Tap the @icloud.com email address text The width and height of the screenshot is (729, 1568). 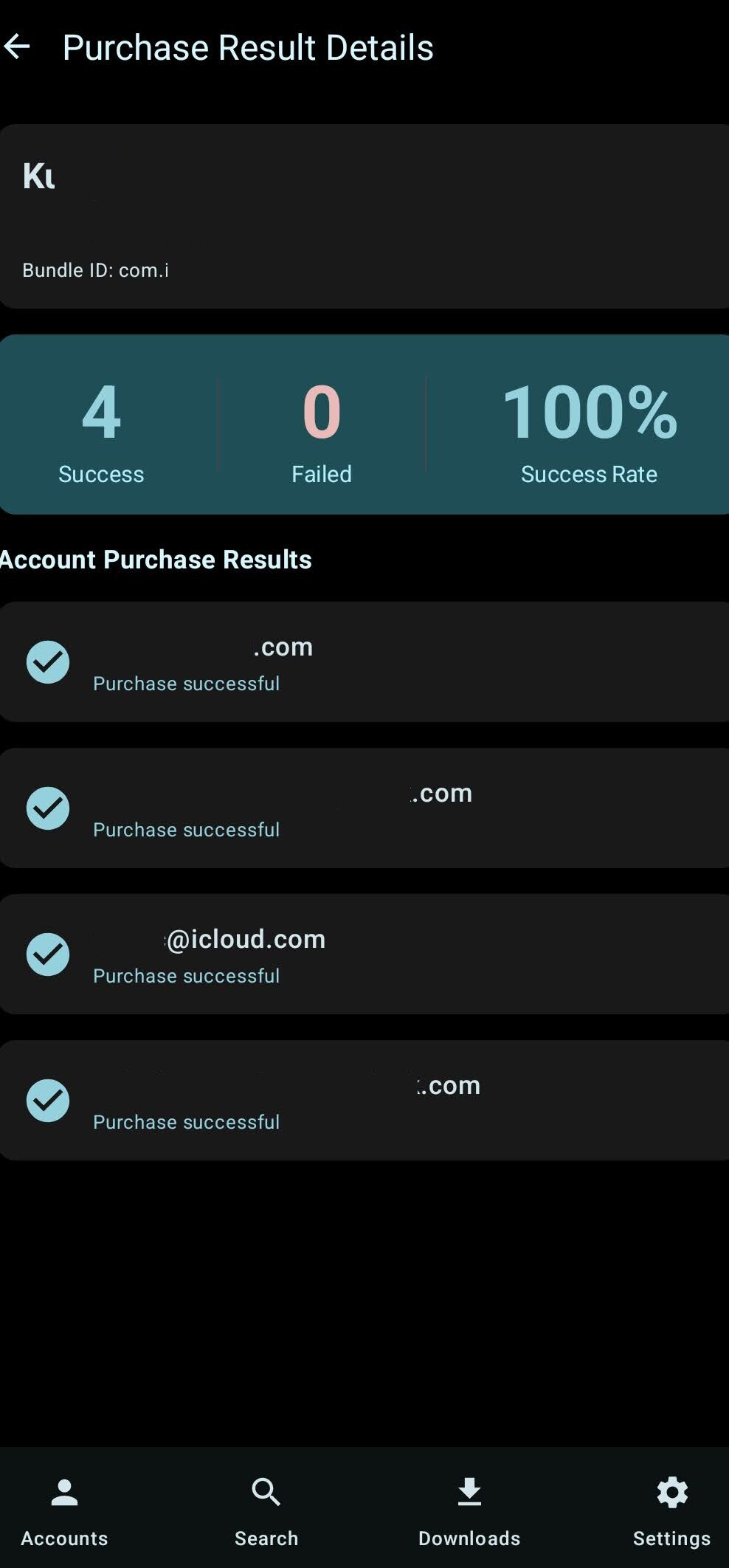click(x=246, y=939)
